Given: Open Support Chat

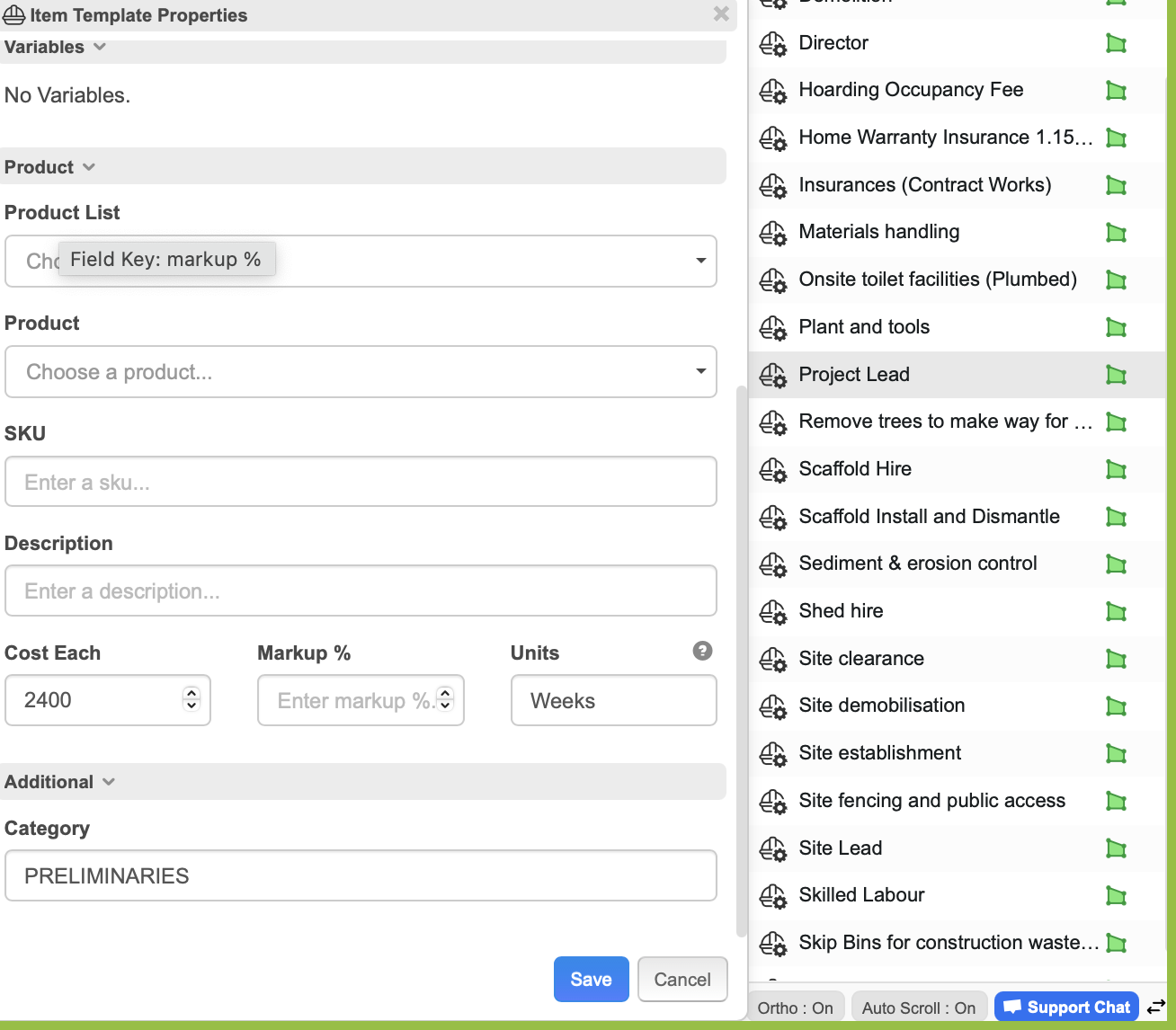Looking at the screenshot, I should [1066, 1008].
